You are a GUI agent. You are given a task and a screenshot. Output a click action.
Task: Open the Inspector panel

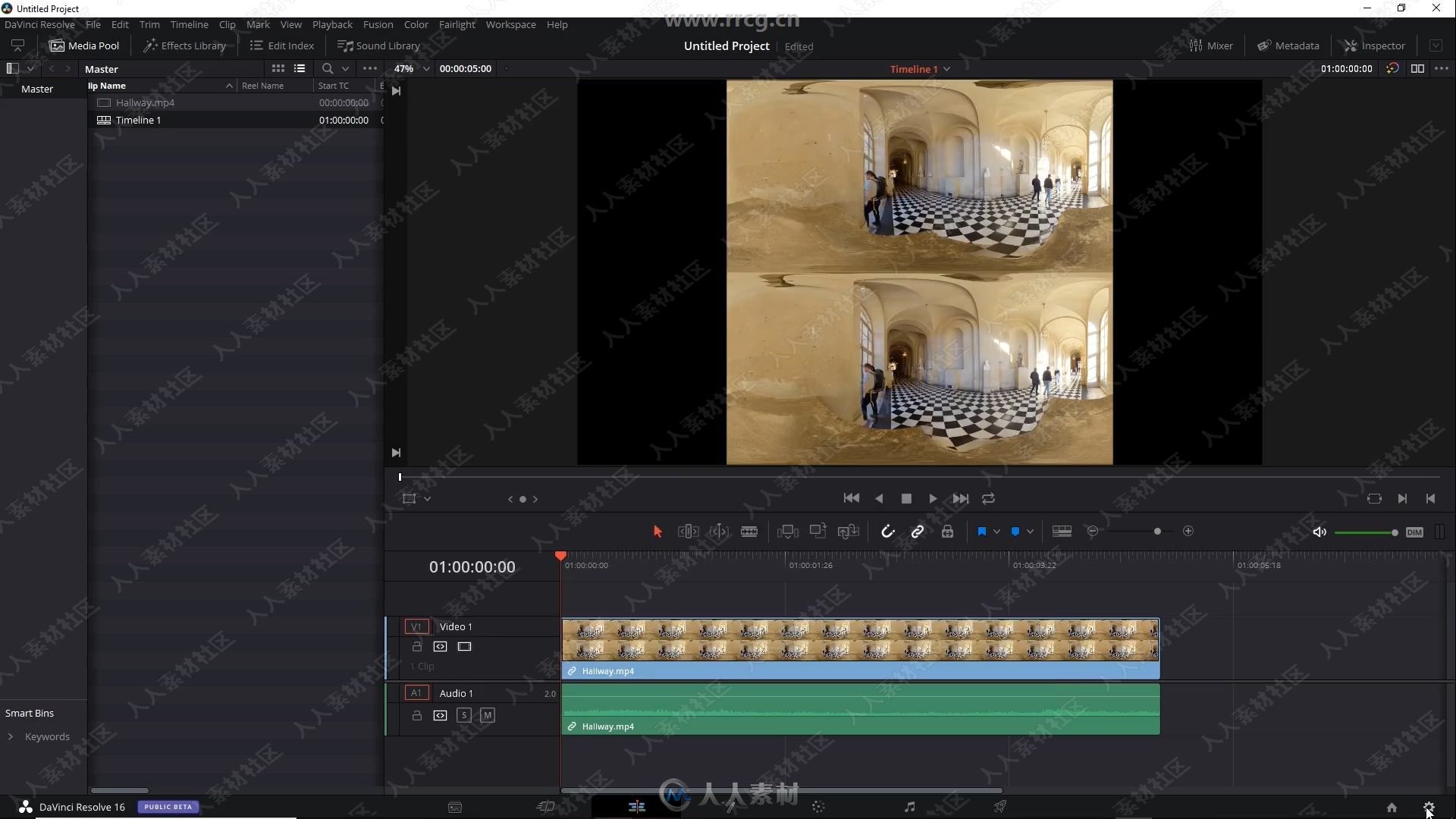coord(1375,45)
